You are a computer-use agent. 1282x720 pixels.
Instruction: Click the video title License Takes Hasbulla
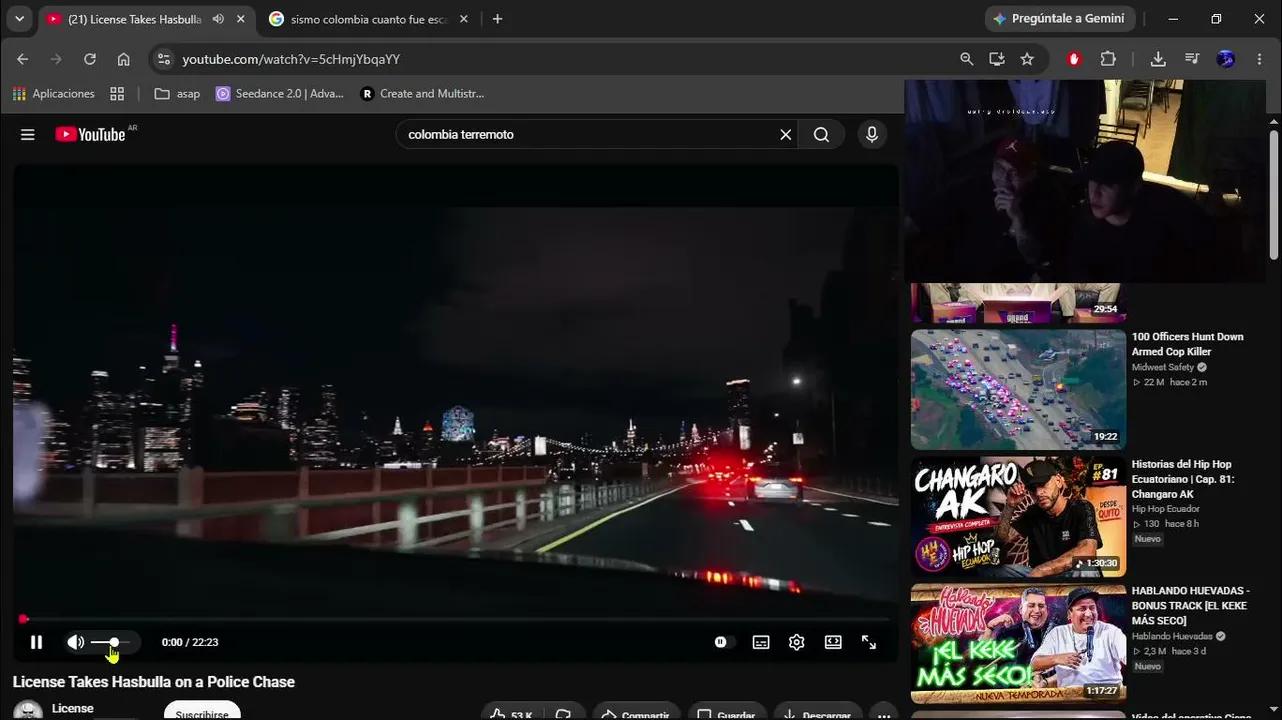[154, 682]
